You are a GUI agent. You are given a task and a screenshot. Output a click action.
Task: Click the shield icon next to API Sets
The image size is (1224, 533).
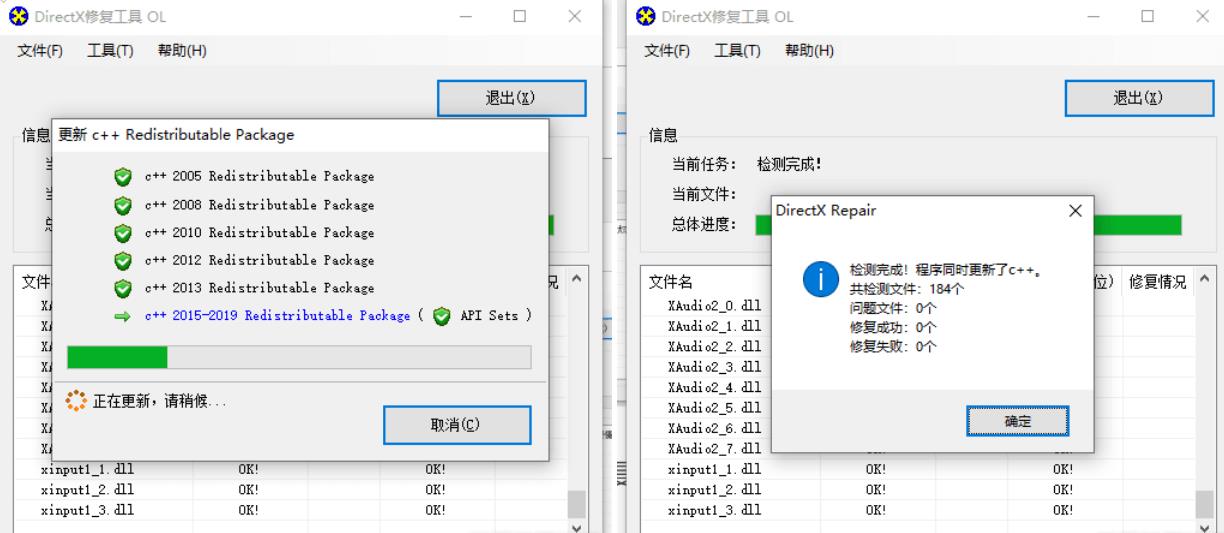[x=442, y=316]
